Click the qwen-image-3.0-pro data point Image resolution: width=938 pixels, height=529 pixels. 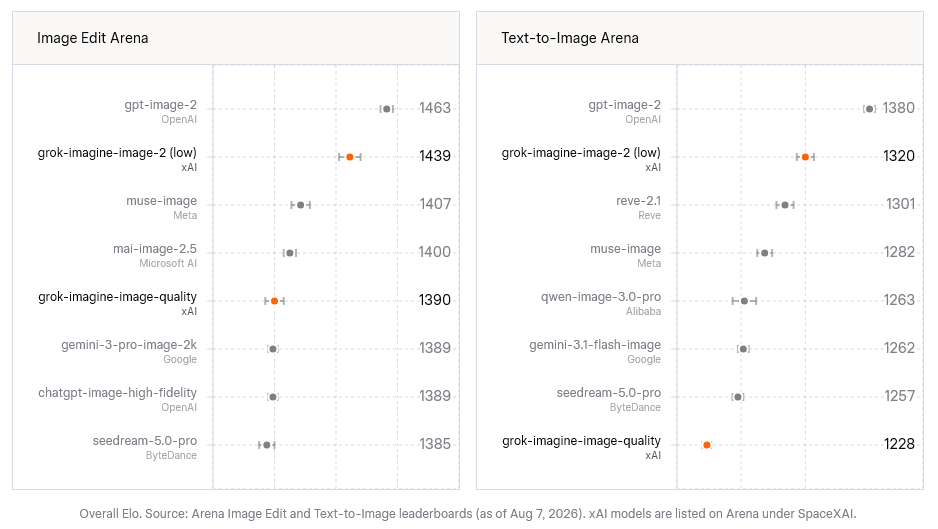coord(744,300)
